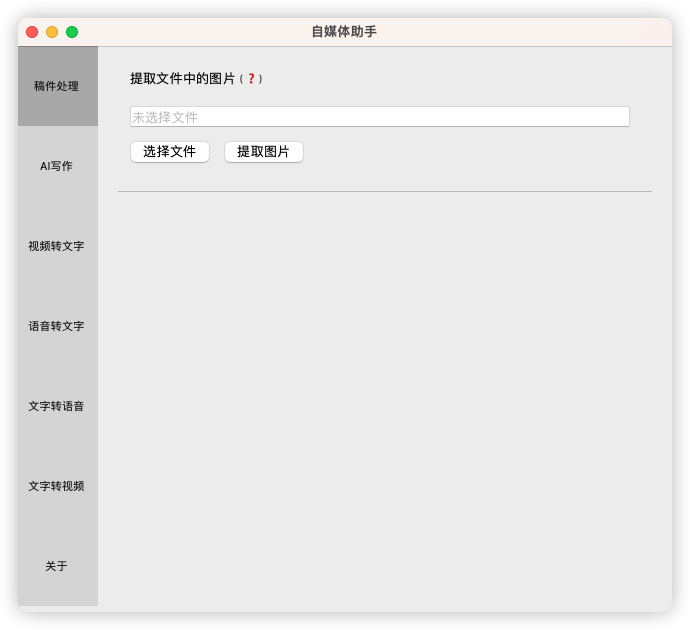Screen dimensions: 690x630
Task: Open the 稿件处理 sidebar tab
Action: (57, 86)
